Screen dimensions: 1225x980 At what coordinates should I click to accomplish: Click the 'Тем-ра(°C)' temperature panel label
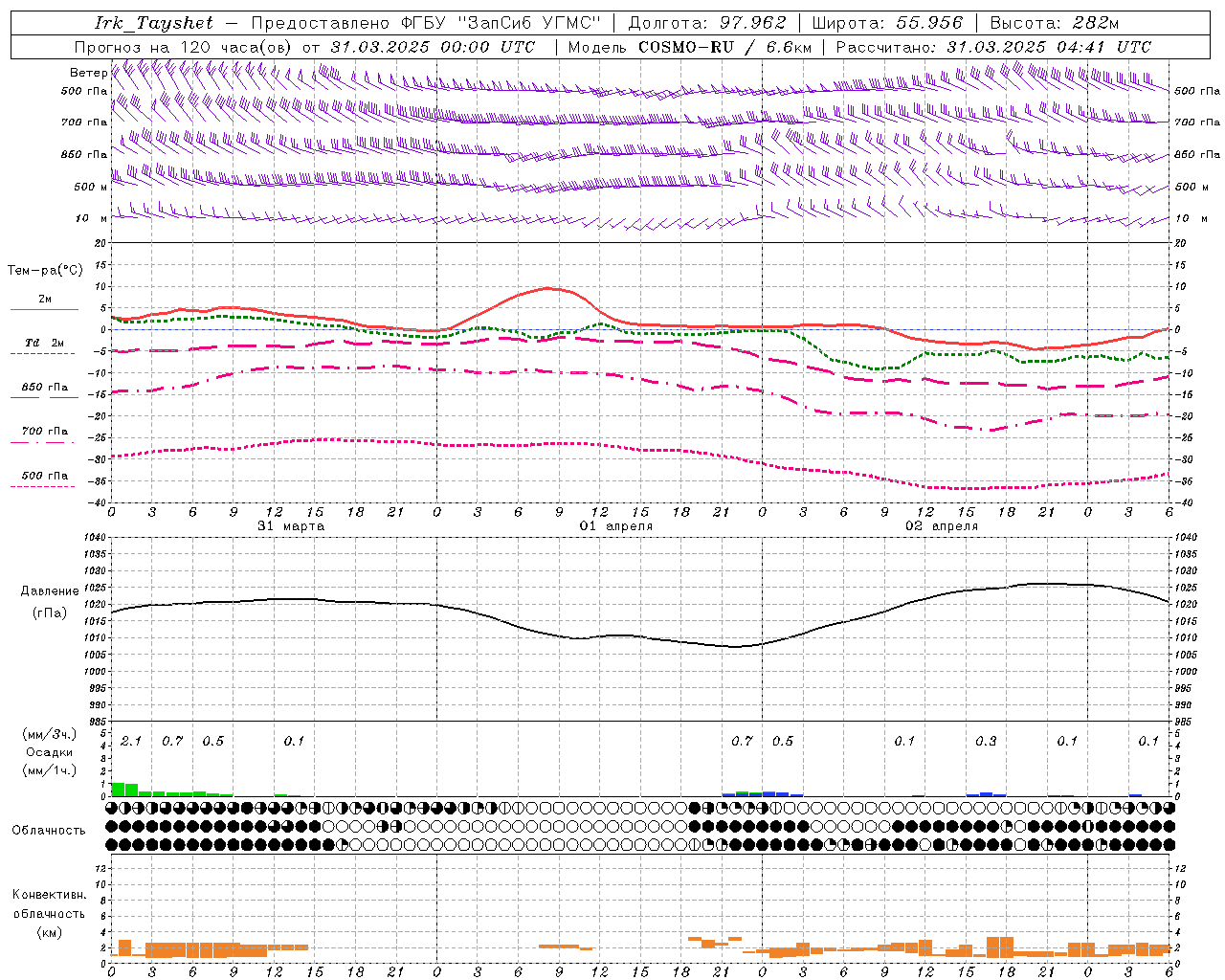[45, 271]
